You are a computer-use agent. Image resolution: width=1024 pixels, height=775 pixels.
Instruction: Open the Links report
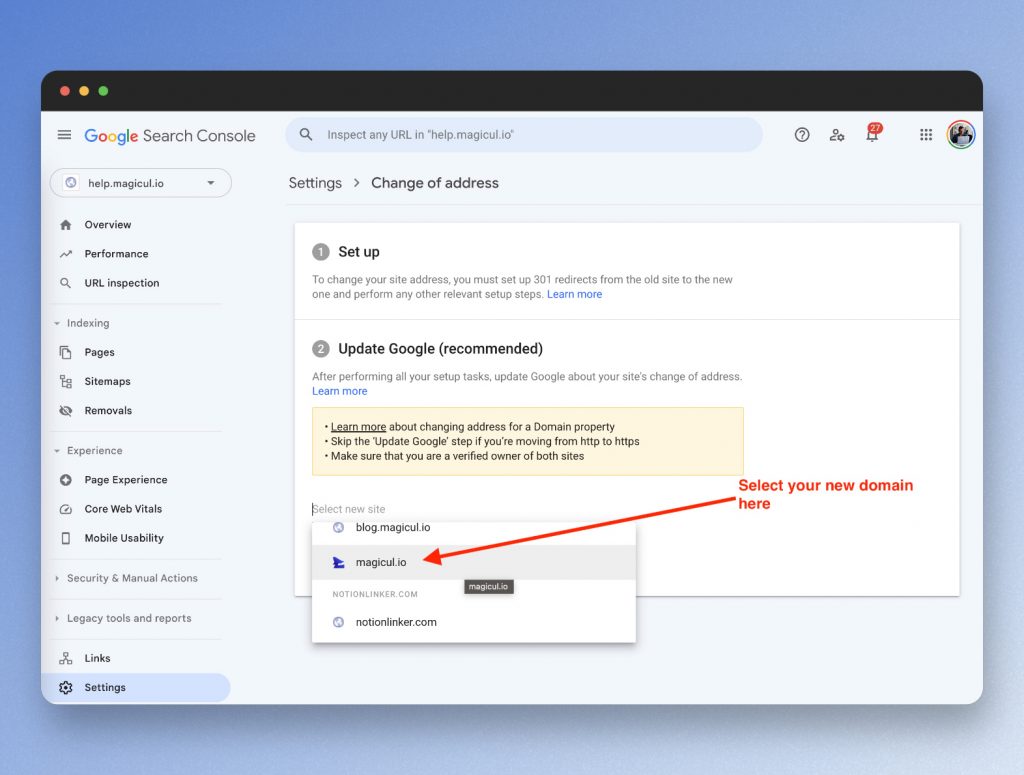click(97, 658)
